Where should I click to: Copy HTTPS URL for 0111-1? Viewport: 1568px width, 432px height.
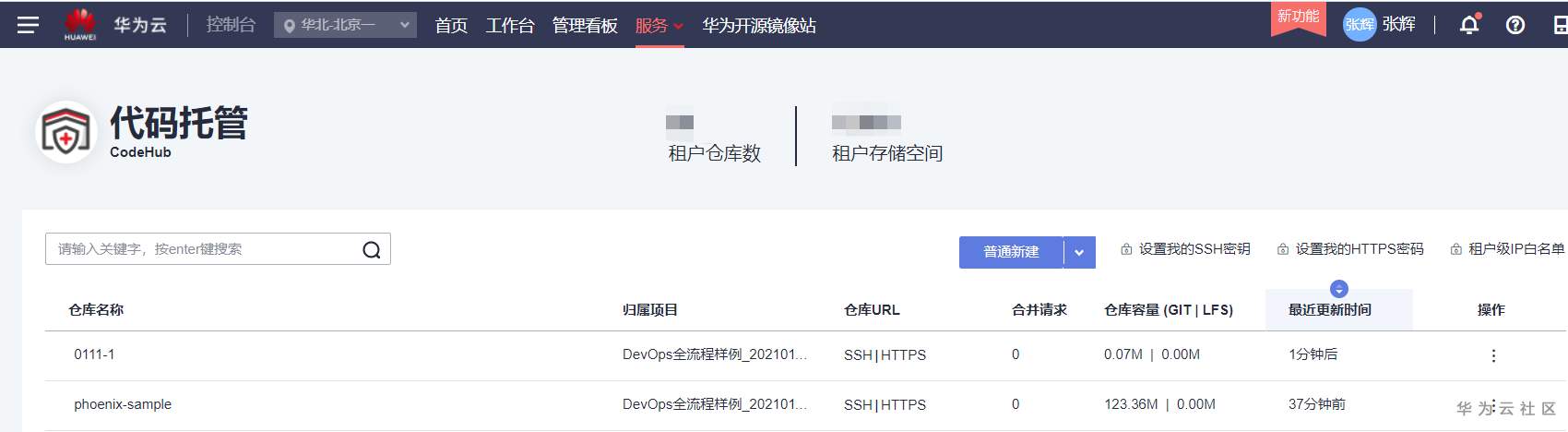(x=903, y=355)
